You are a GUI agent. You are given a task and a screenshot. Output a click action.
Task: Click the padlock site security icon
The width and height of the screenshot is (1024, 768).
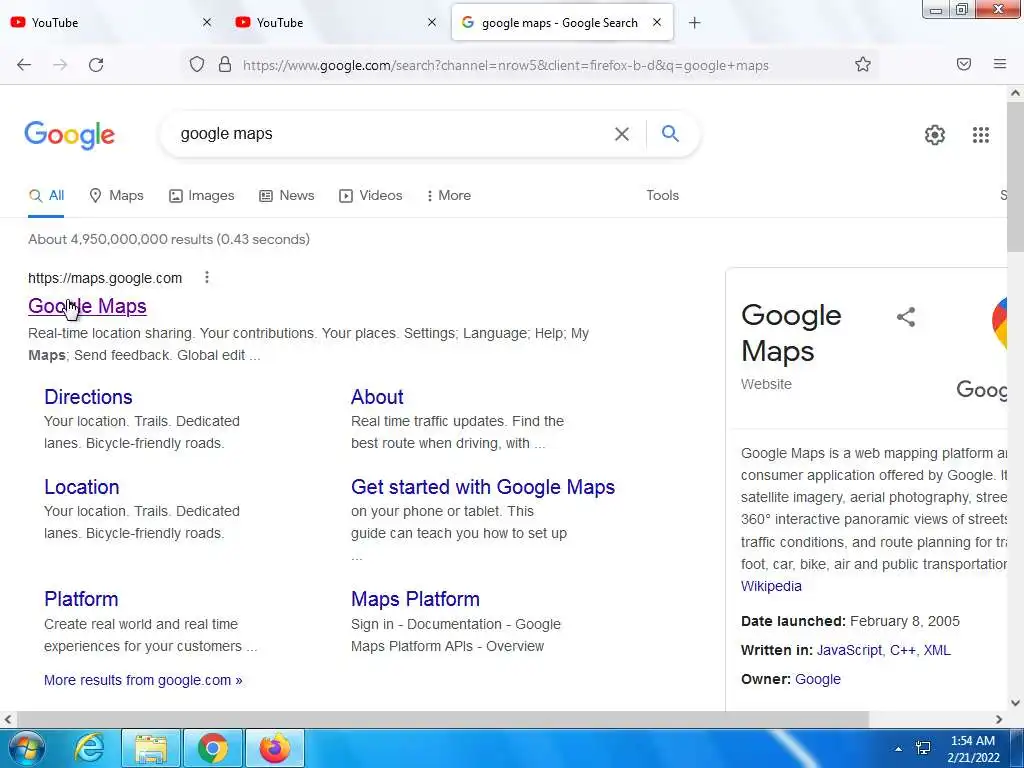coord(225,65)
